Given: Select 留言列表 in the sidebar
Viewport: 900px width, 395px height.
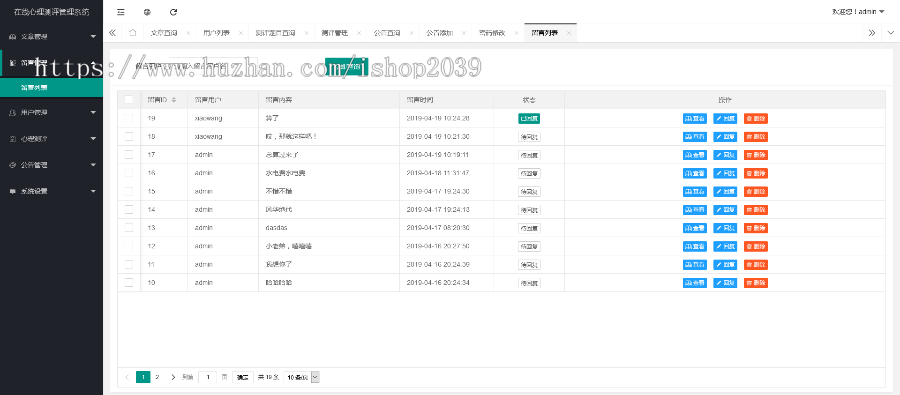Looking at the screenshot, I should point(52,88).
